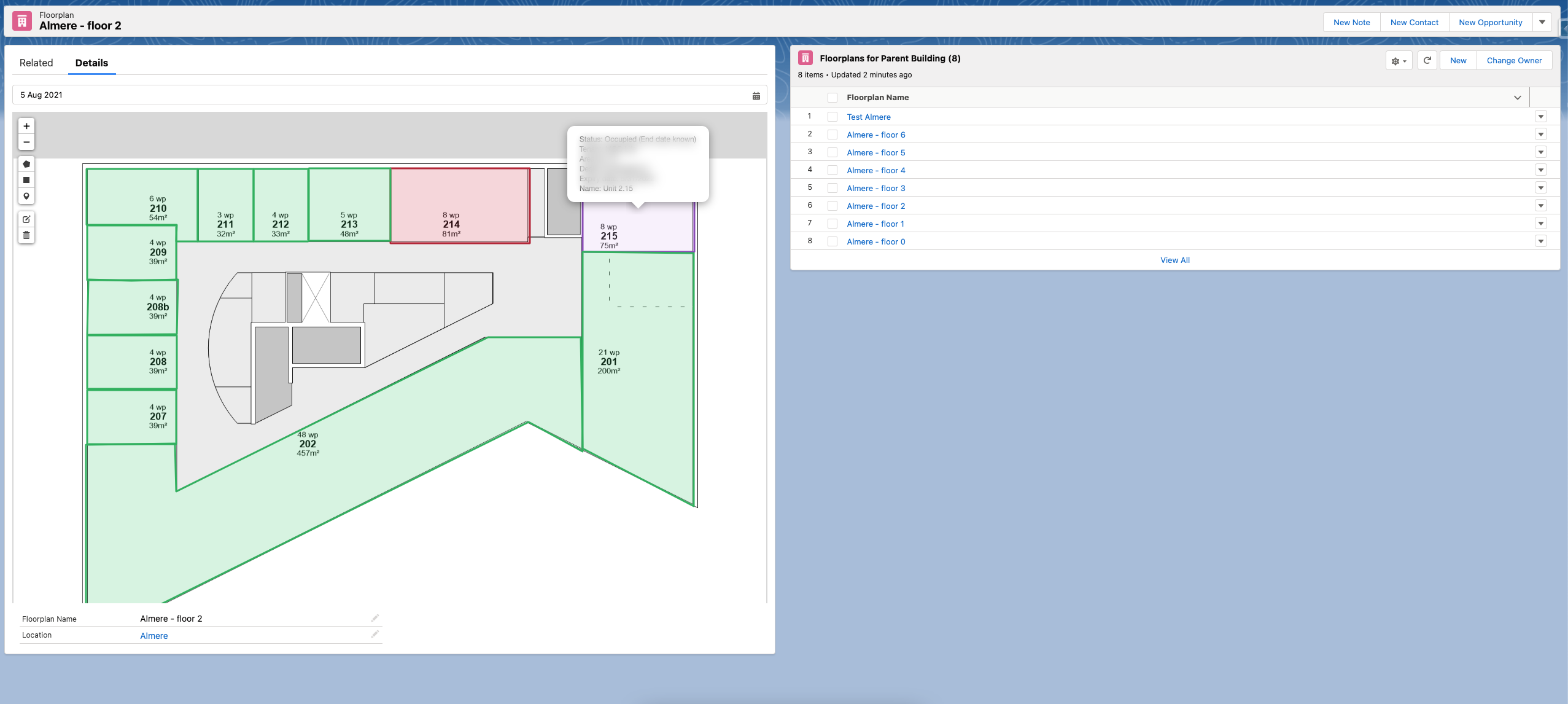Tick the Almere - floor 4 checkbox
The height and width of the screenshot is (704, 1568).
(833, 170)
